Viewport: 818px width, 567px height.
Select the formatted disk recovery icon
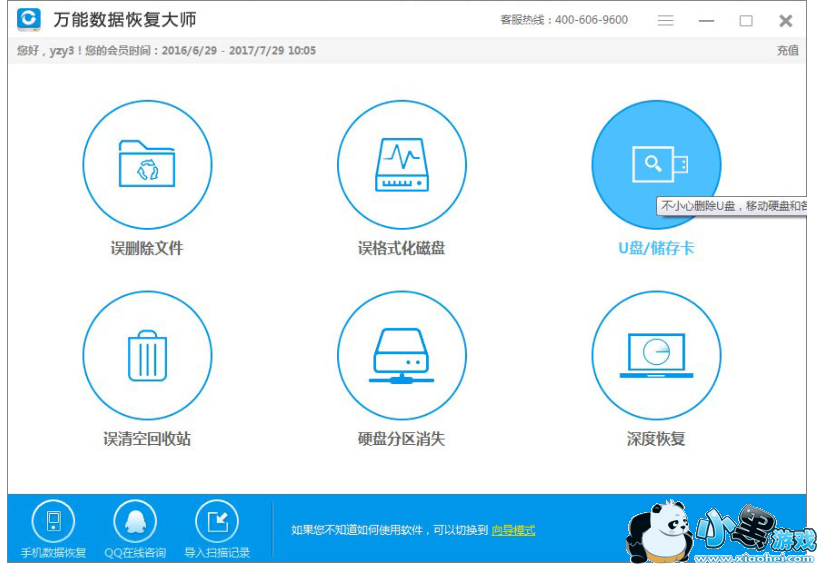[x=401, y=164]
